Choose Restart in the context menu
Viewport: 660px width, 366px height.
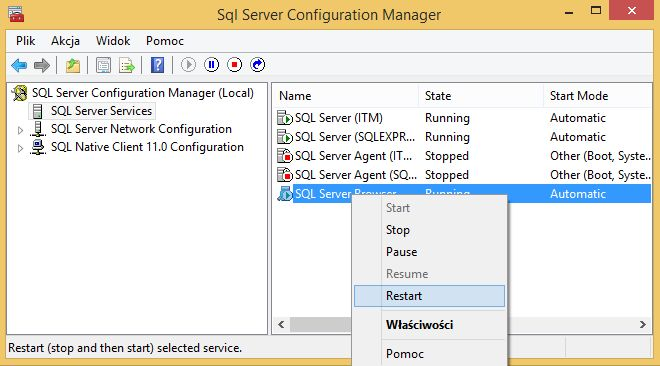tap(429, 296)
